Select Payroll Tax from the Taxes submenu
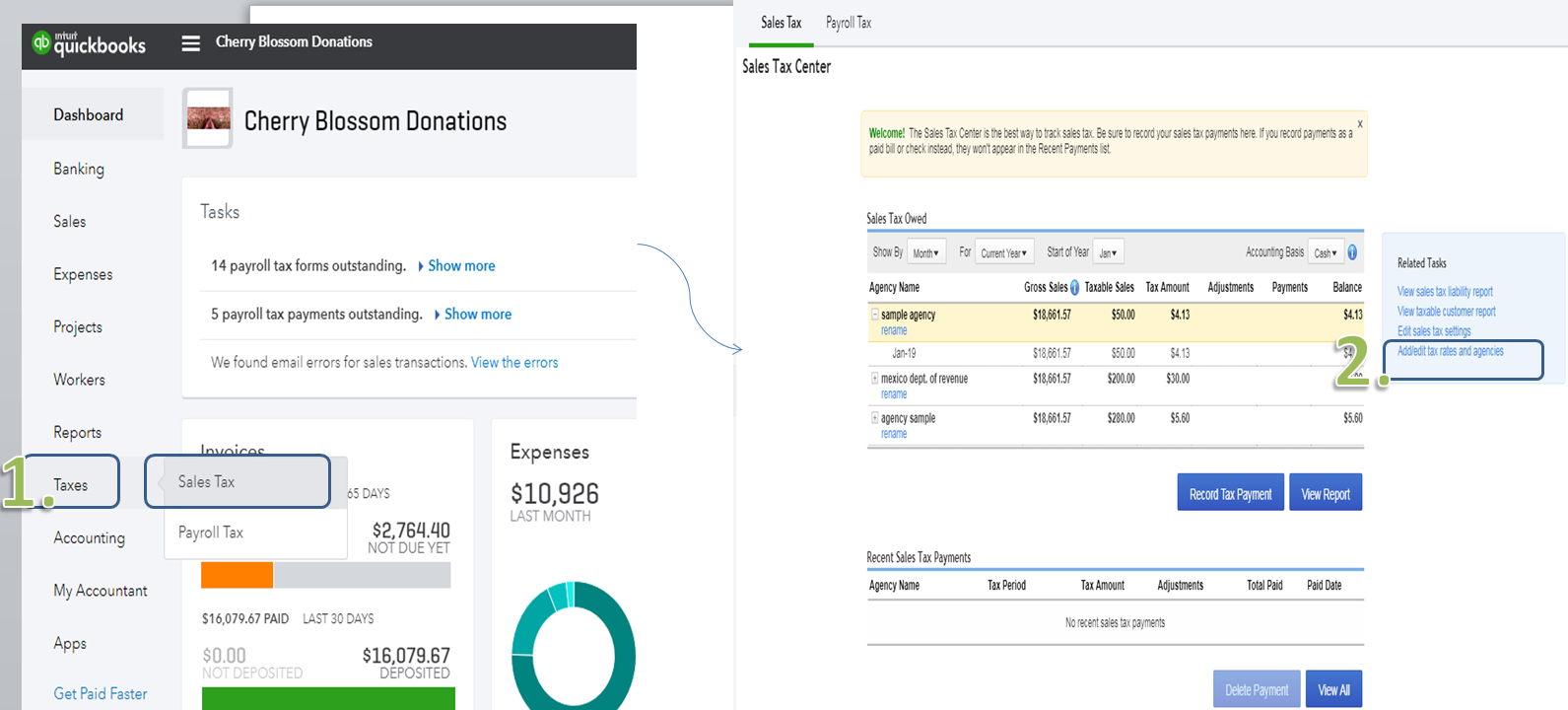Viewport: 1568px width, 710px height. pyautogui.click(x=255, y=532)
